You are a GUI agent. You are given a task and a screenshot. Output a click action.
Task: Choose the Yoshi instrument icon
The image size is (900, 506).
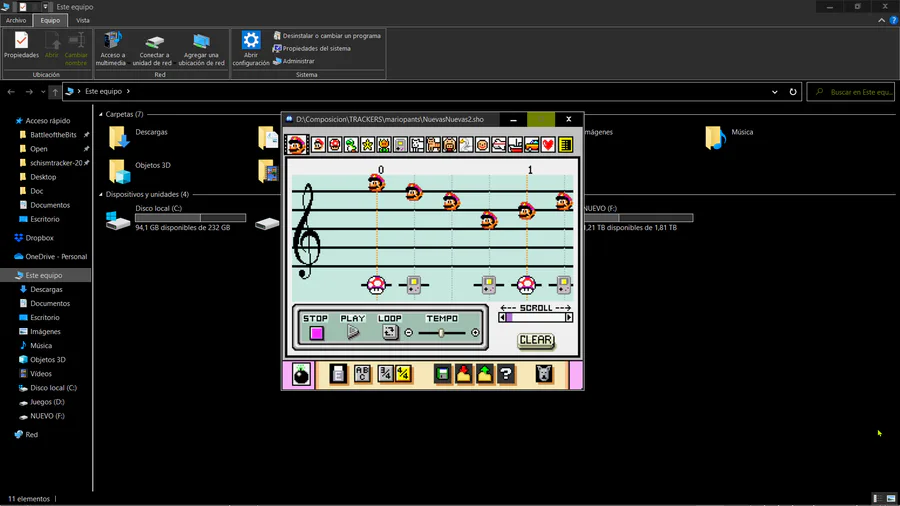(351, 145)
